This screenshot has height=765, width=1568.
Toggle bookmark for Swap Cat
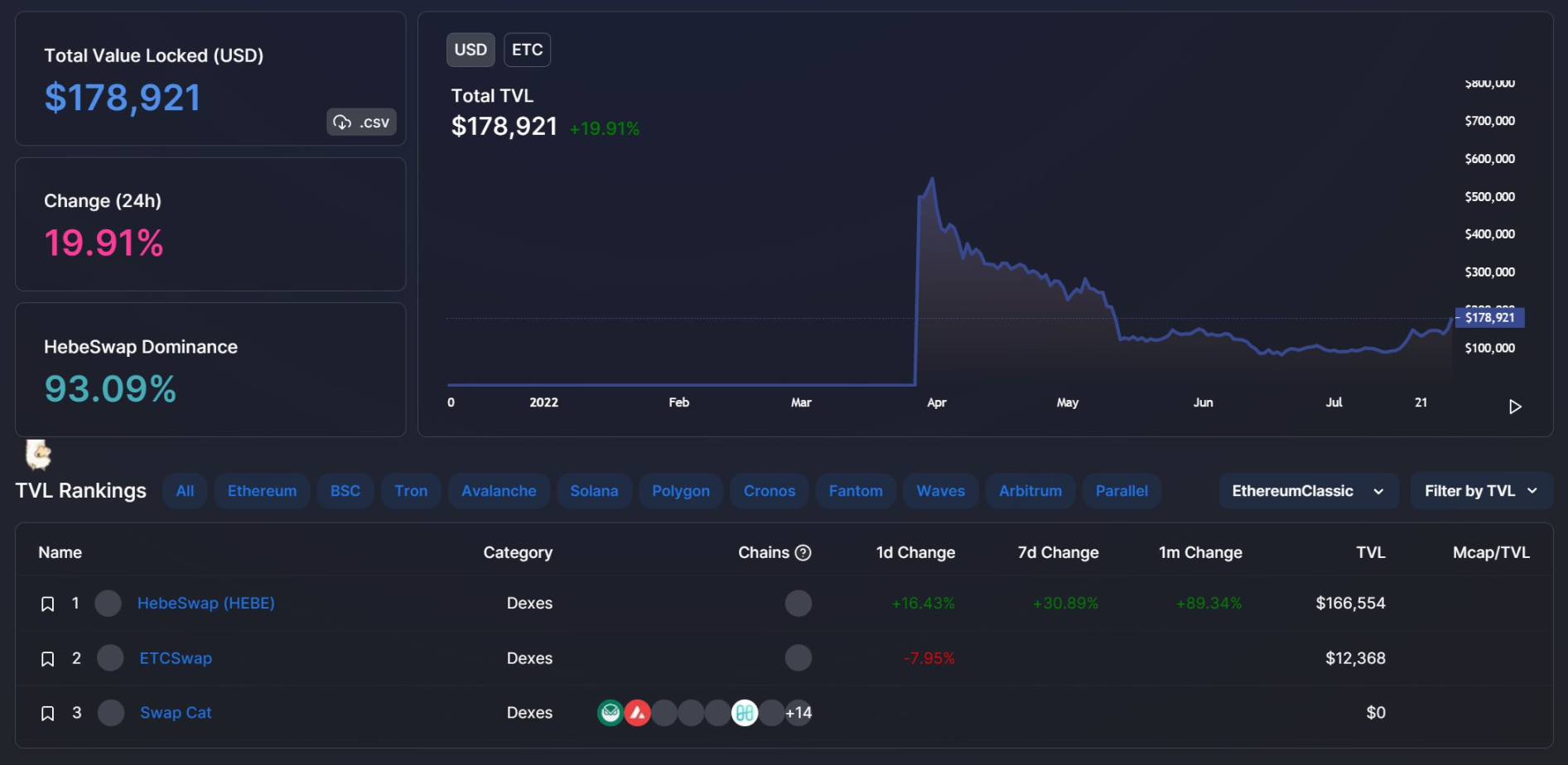(48, 714)
